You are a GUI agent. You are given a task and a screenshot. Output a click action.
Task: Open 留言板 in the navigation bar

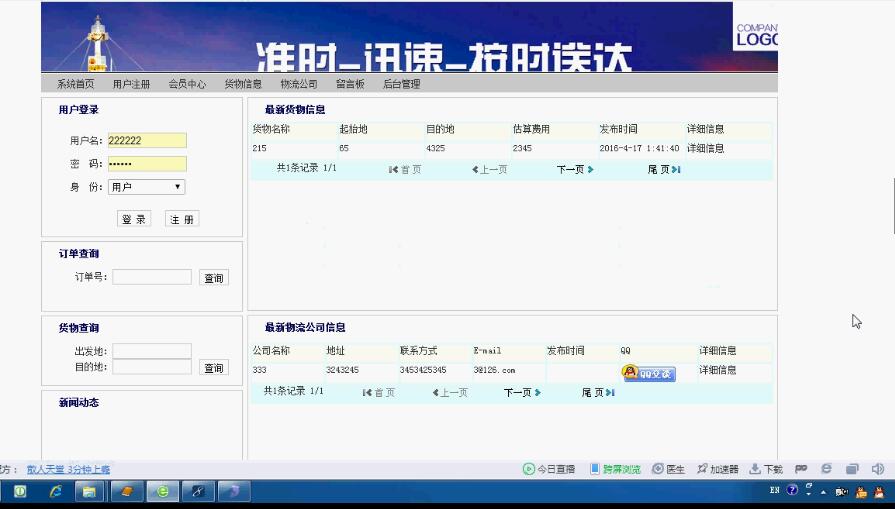pos(350,84)
